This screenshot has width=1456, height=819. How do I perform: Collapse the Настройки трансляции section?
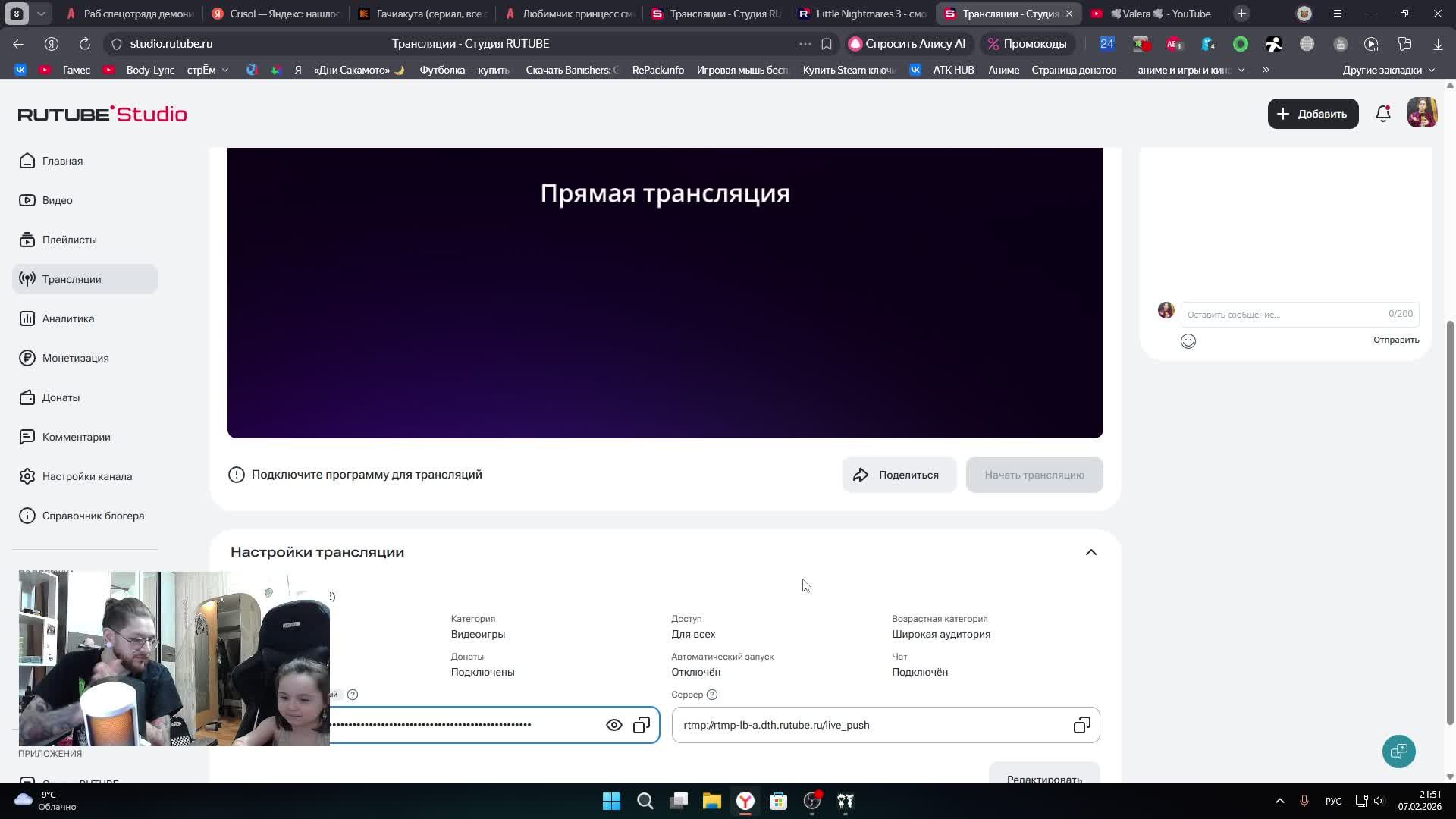[x=1090, y=552]
